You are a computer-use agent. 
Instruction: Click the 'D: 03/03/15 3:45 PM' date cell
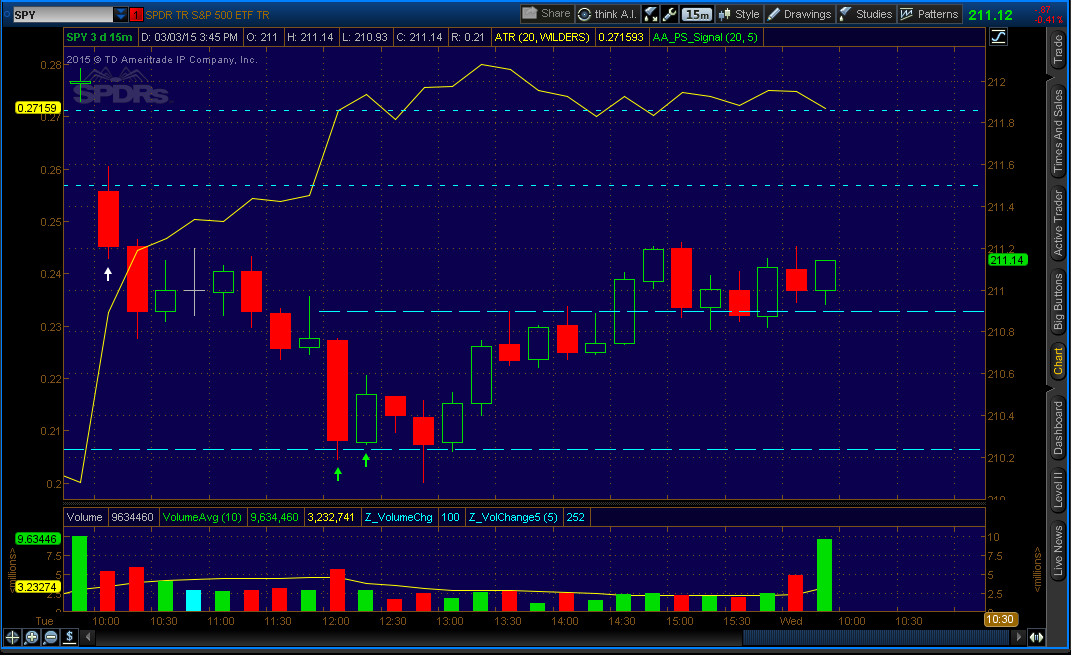(x=189, y=37)
